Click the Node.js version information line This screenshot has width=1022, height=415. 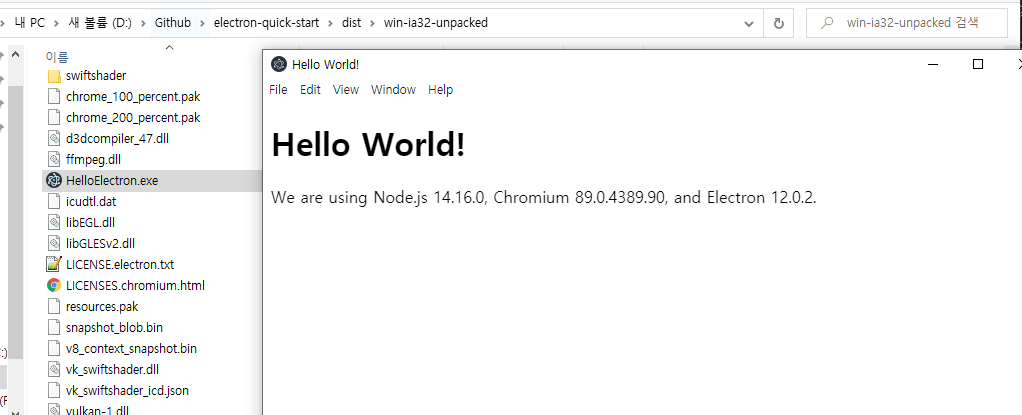click(544, 197)
